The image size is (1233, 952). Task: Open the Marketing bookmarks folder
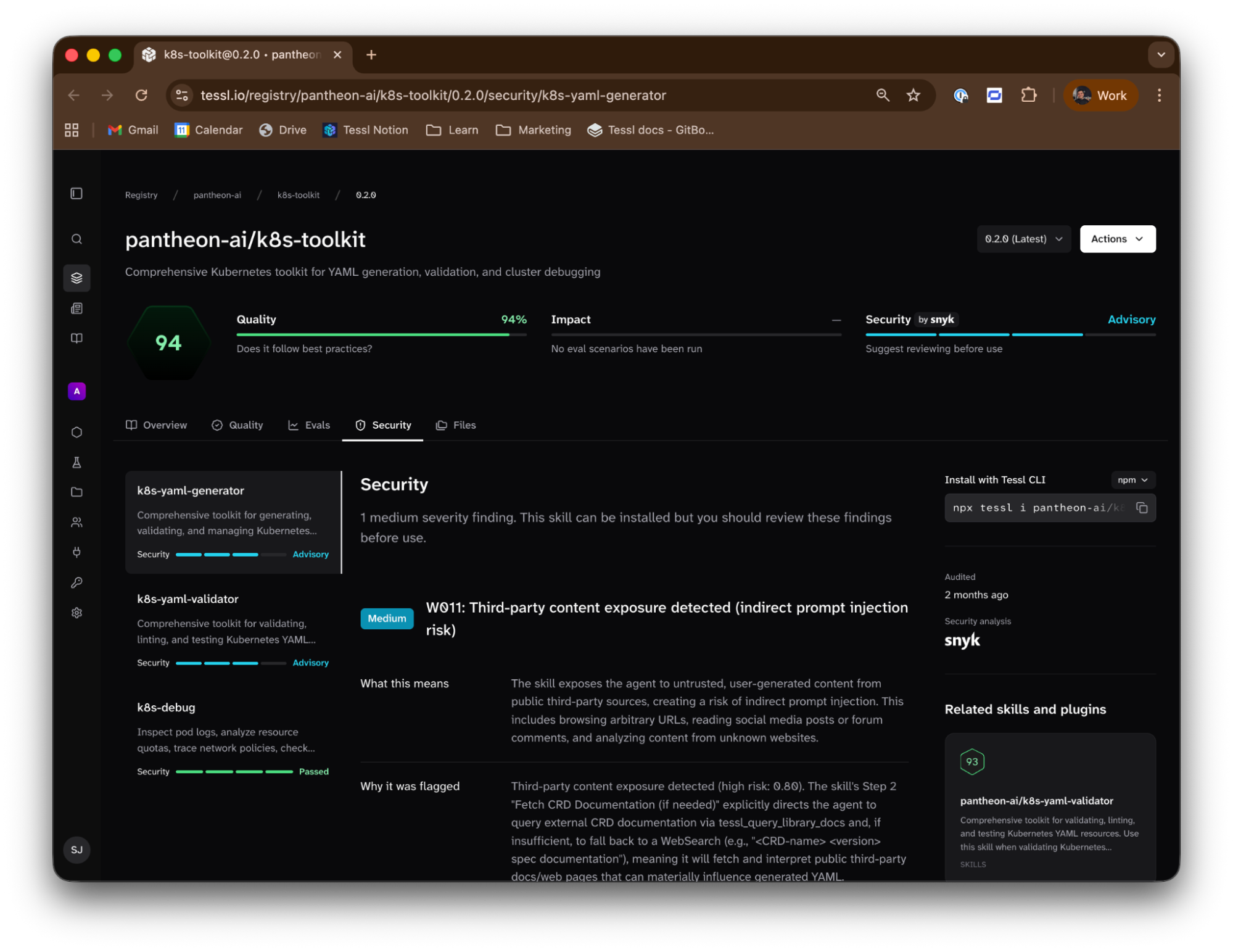pyautogui.click(x=534, y=130)
